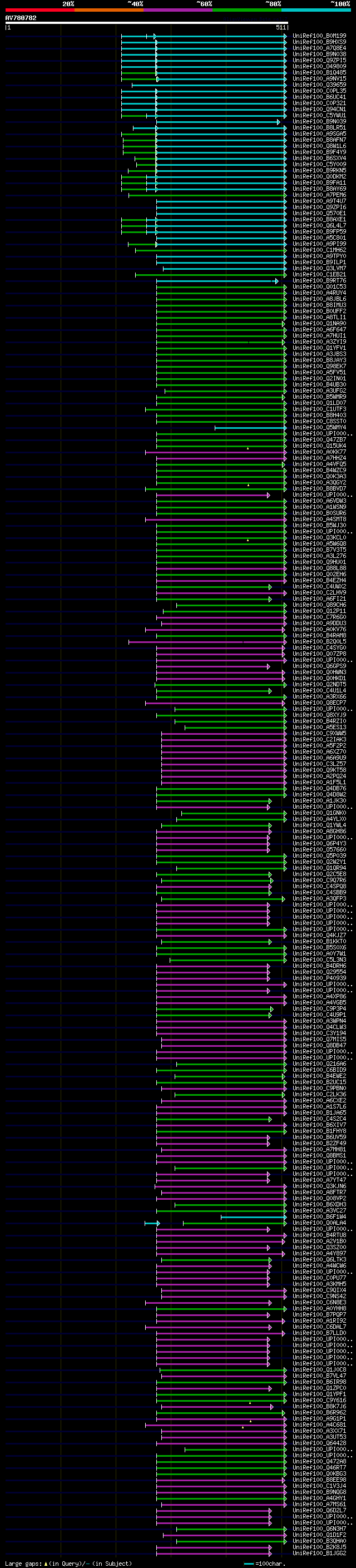Image resolution: width=356 pixels, height=1568 pixels.
Task: Select hit label UniRef100_A9SGA5
Action: click(319, 134)
